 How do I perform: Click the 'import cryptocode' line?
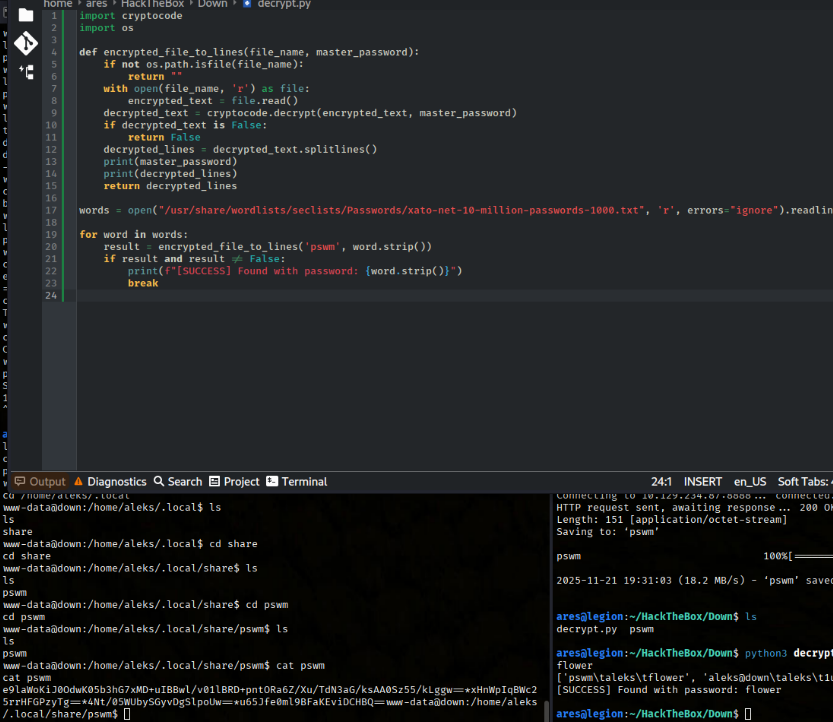click(x=131, y=15)
